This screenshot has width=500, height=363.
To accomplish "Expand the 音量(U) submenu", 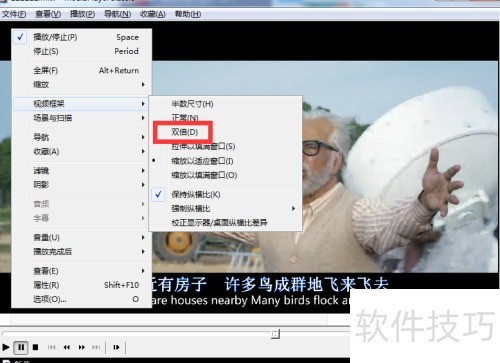I will coord(82,237).
